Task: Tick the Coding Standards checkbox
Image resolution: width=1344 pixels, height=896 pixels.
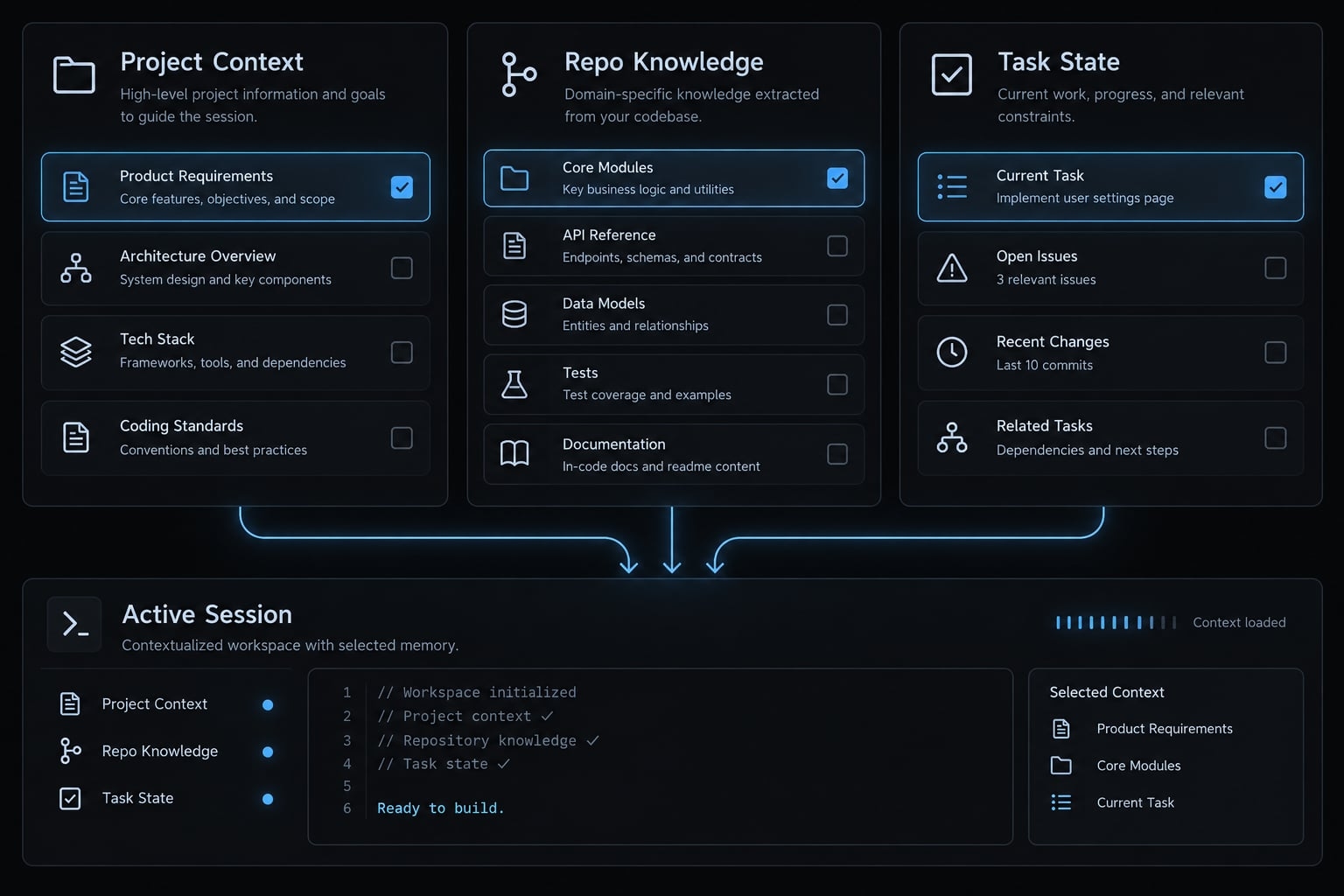Action: point(402,437)
